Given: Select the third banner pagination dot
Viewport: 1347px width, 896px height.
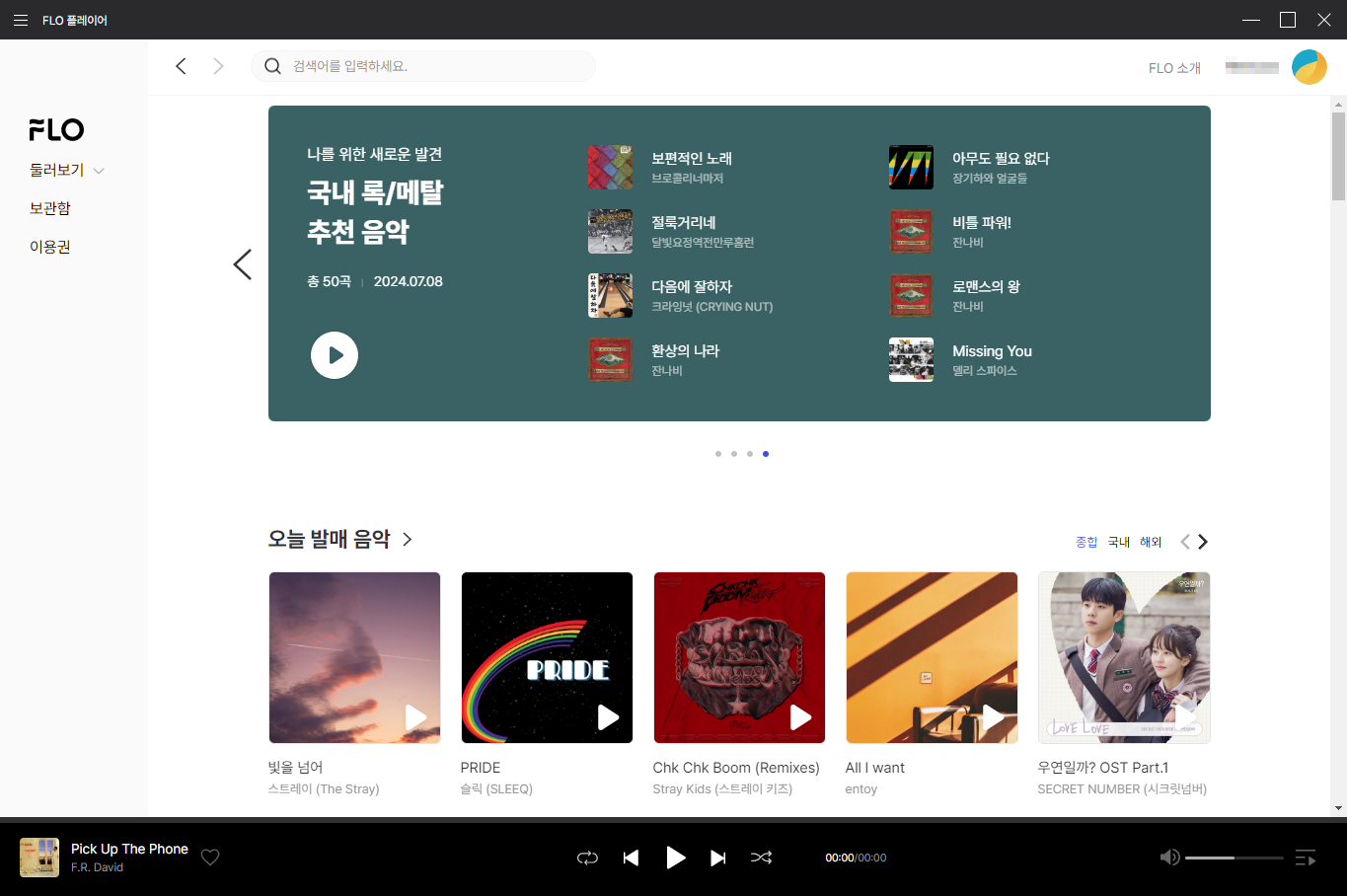Looking at the screenshot, I should pos(750,454).
